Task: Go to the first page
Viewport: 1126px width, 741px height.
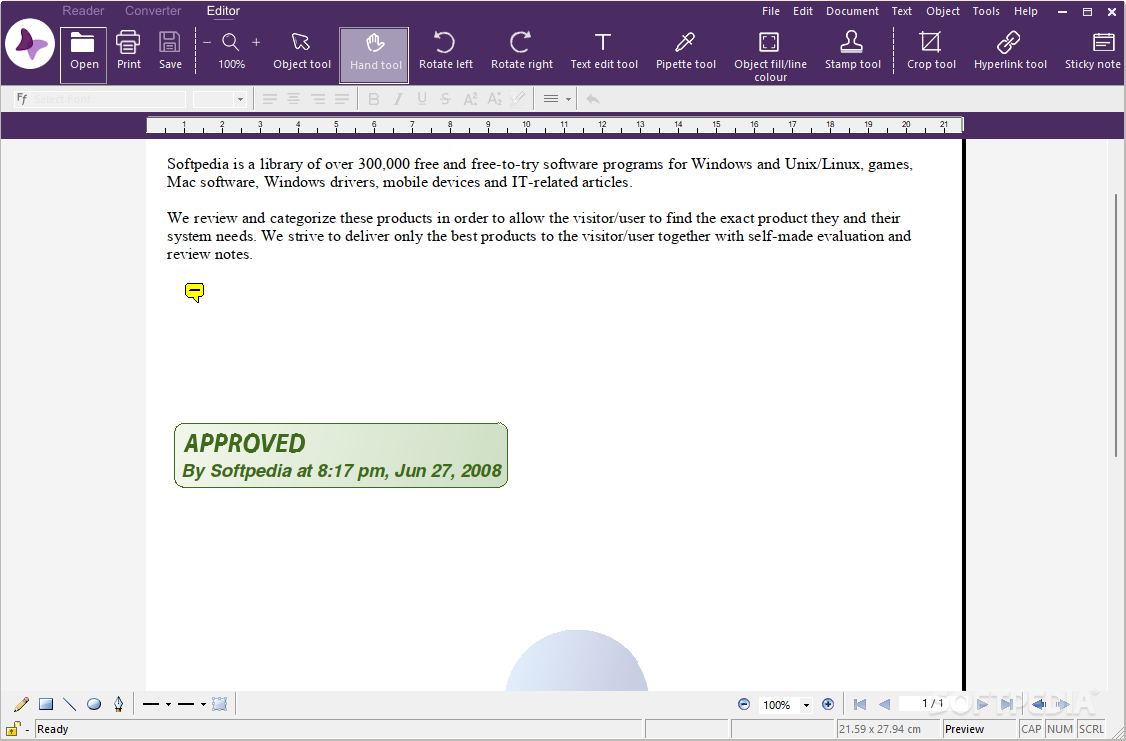Action: [x=860, y=704]
